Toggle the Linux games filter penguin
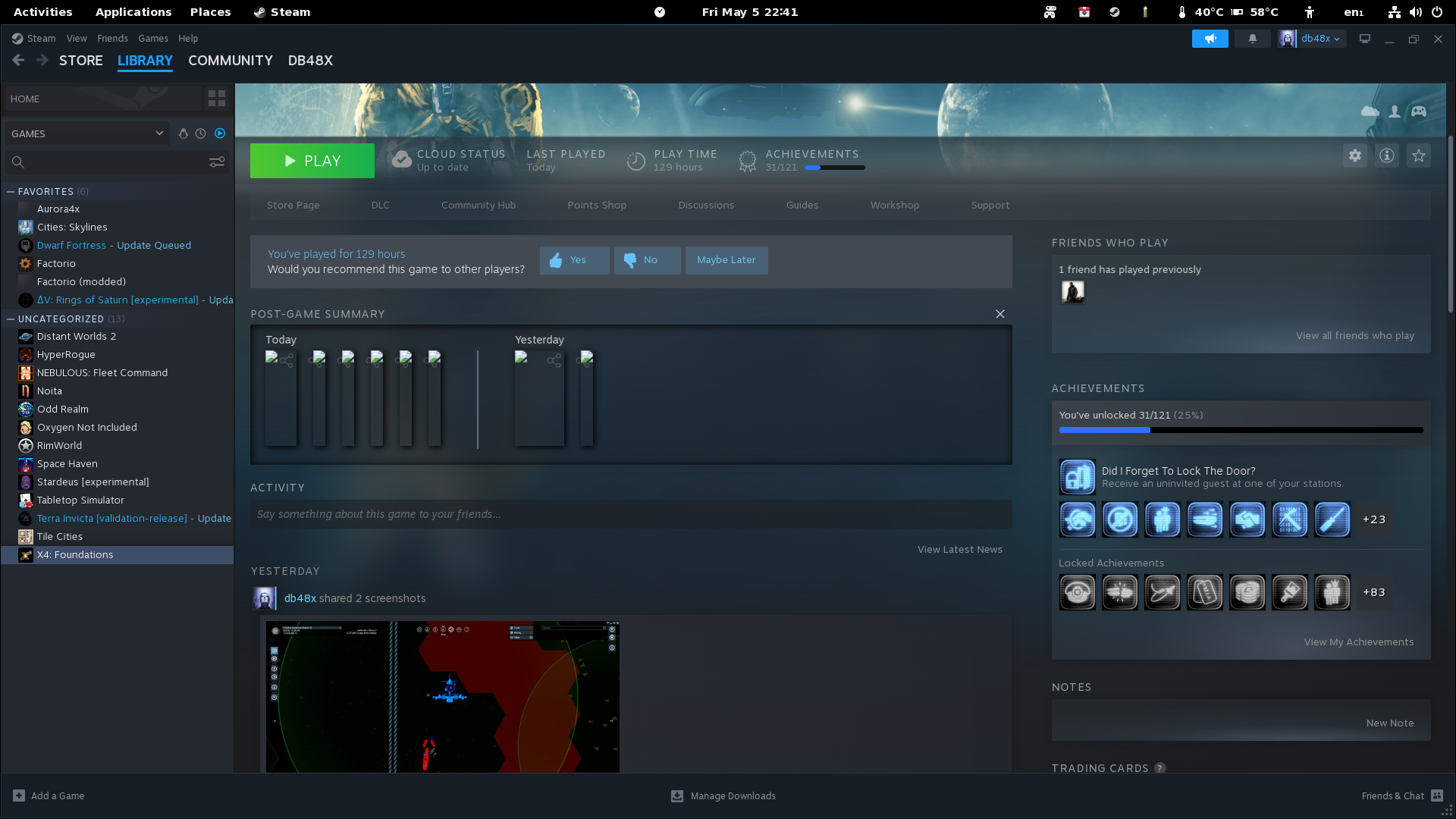The height and width of the screenshot is (819, 1456). [x=183, y=133]
